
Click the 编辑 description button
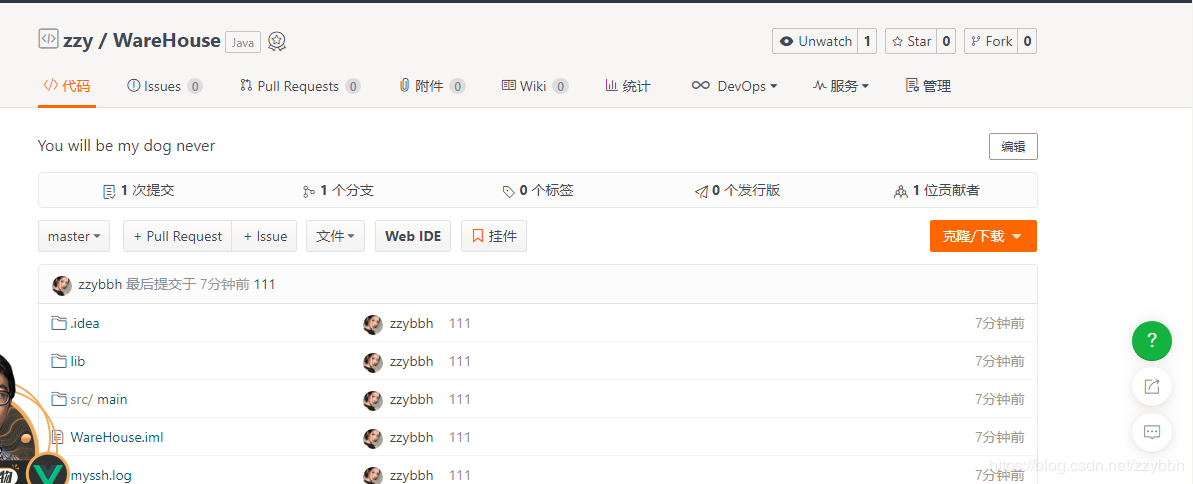(1013, 147)
